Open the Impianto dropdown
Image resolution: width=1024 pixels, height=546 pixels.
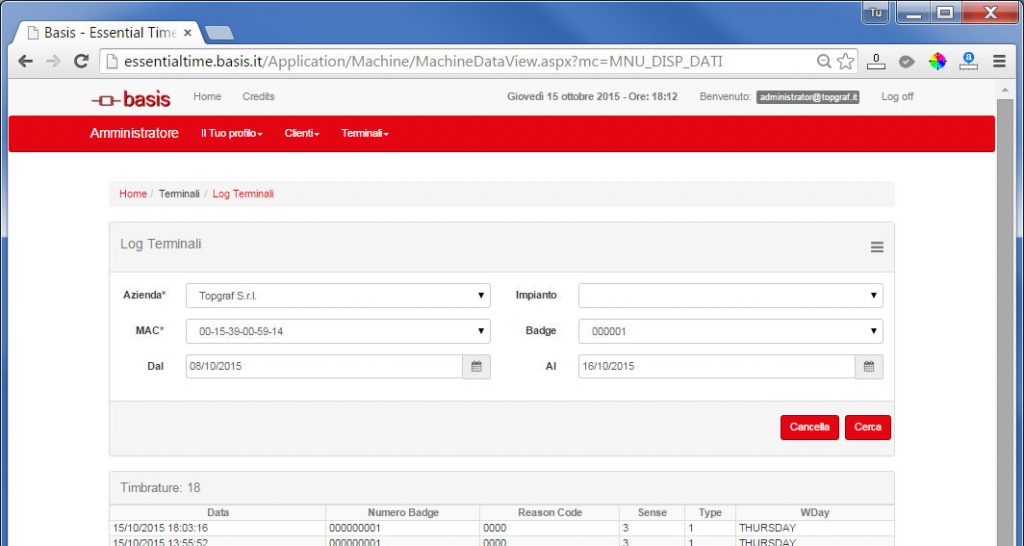730,296
